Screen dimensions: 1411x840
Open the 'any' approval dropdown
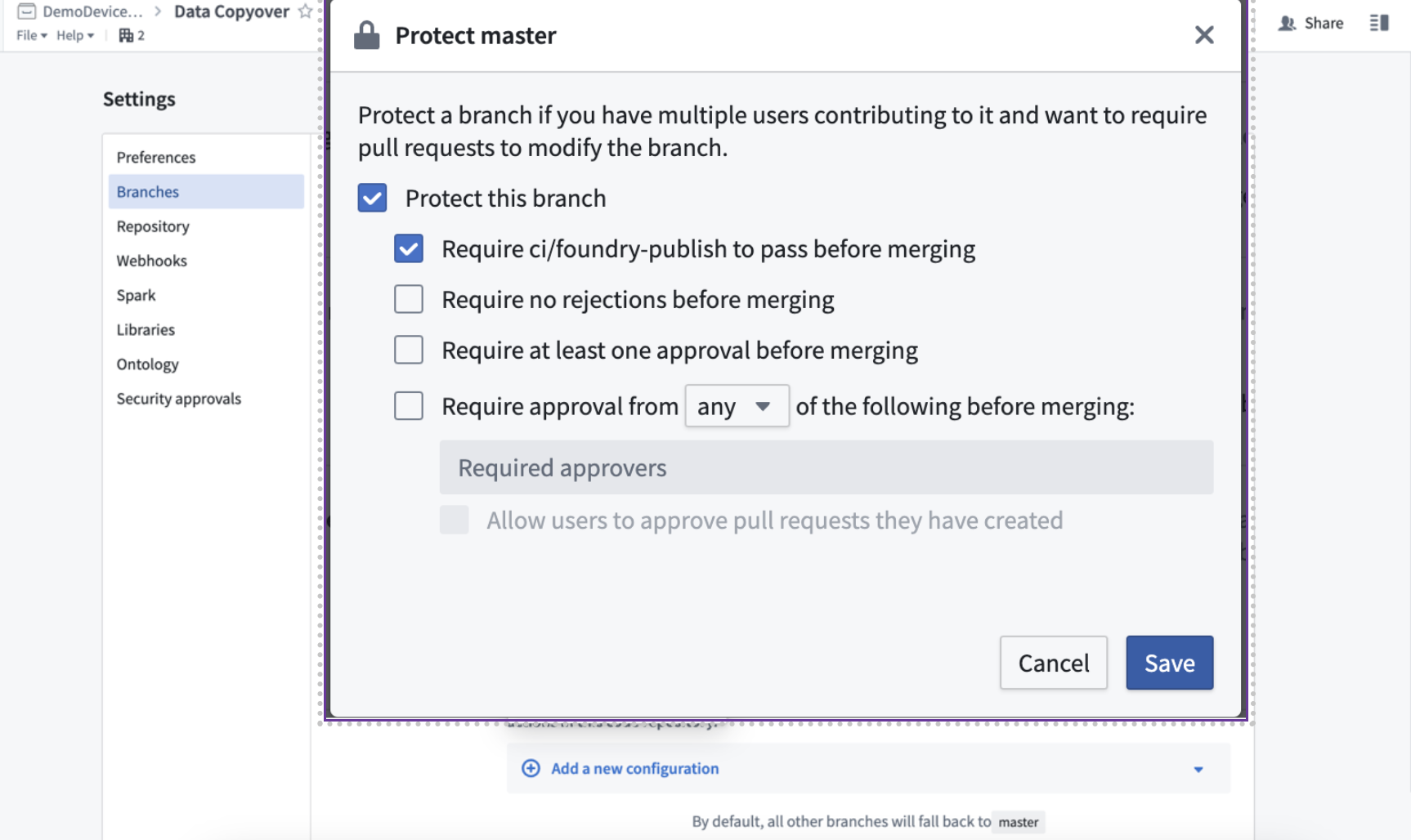click(x=736, y=406)
